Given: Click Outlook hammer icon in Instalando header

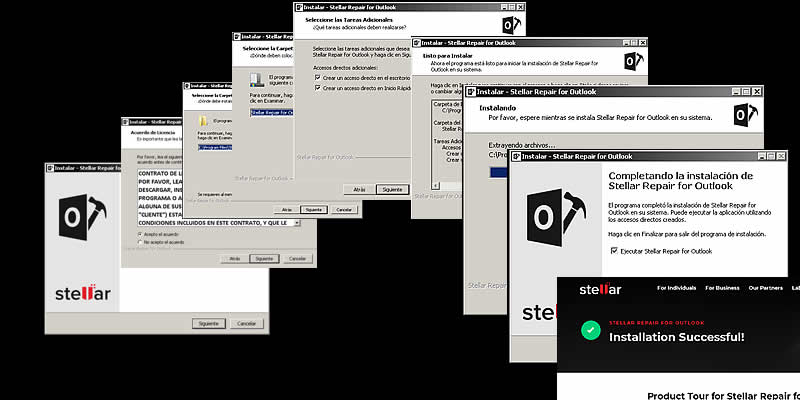Looking at the screenshot, I should point(746,114).
